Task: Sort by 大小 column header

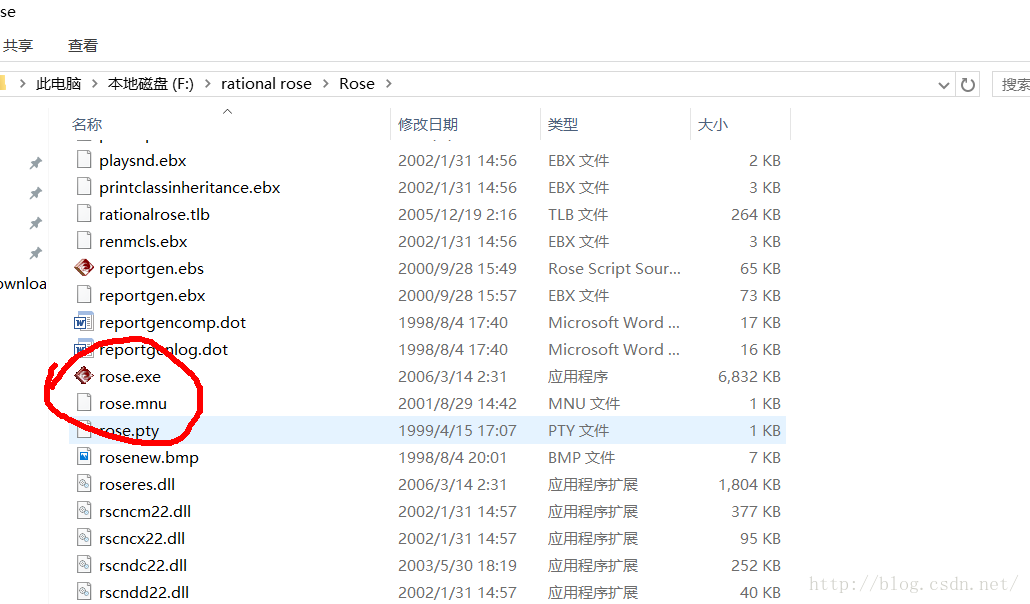Action: pyautogui.click(x=713, y=124)
